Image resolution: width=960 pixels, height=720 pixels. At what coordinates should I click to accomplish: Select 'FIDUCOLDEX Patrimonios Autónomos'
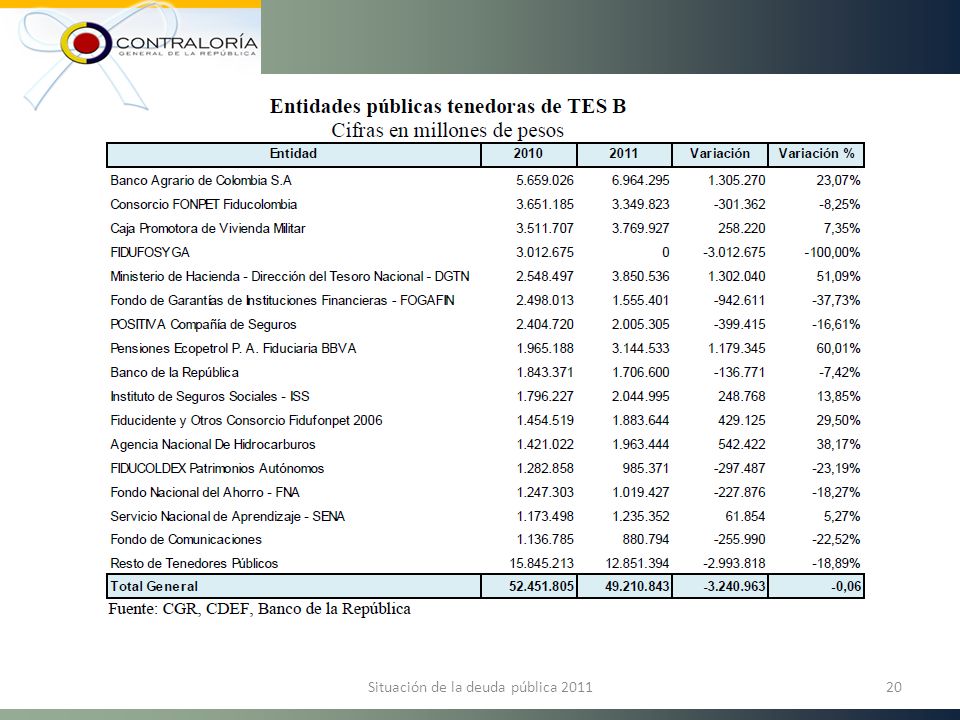(x=217, y=468)
